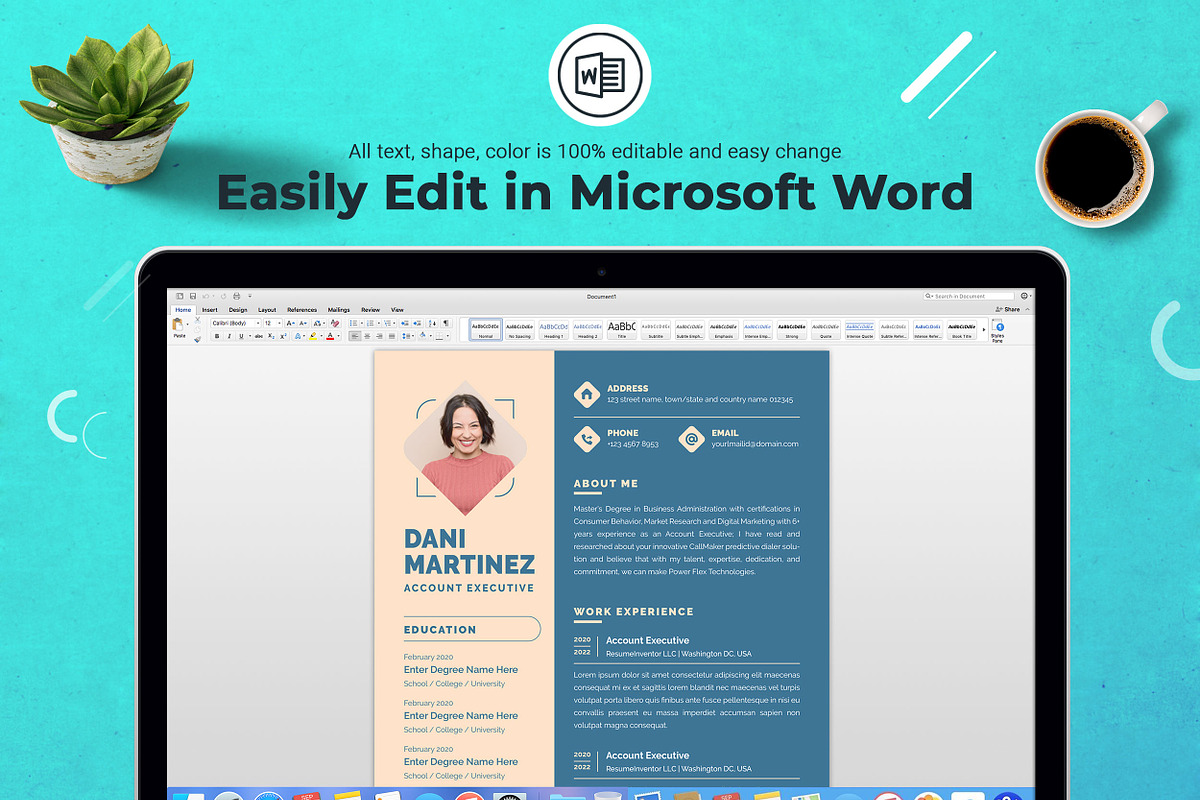Screen dimensions: 1200x800
Task: Open the customize quick access toolbar dropdown
Action: click(x=250, y=296)
